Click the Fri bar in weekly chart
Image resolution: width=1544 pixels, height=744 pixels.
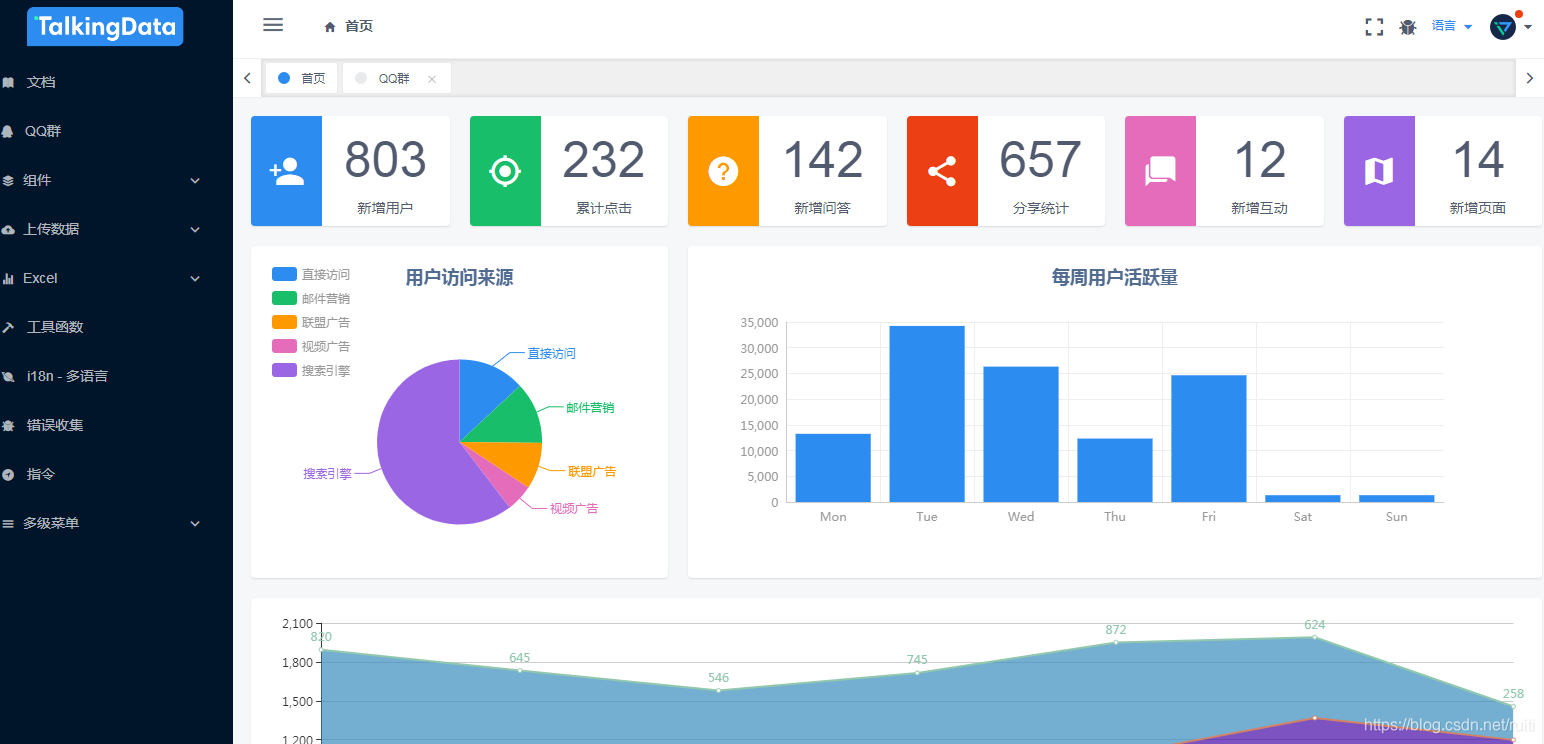pos(1209,439)
